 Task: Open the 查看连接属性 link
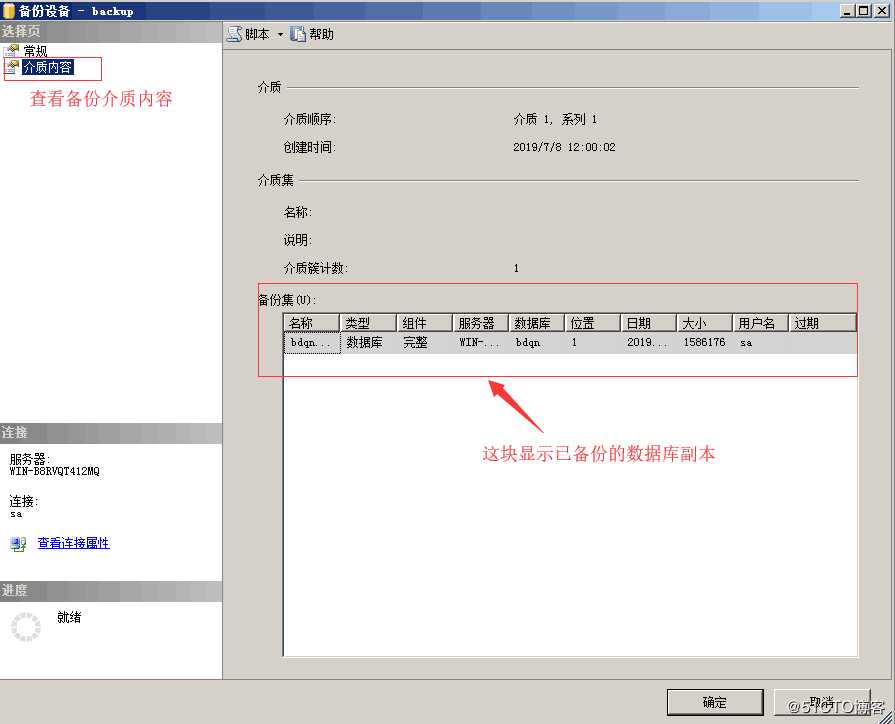[73, 543]
